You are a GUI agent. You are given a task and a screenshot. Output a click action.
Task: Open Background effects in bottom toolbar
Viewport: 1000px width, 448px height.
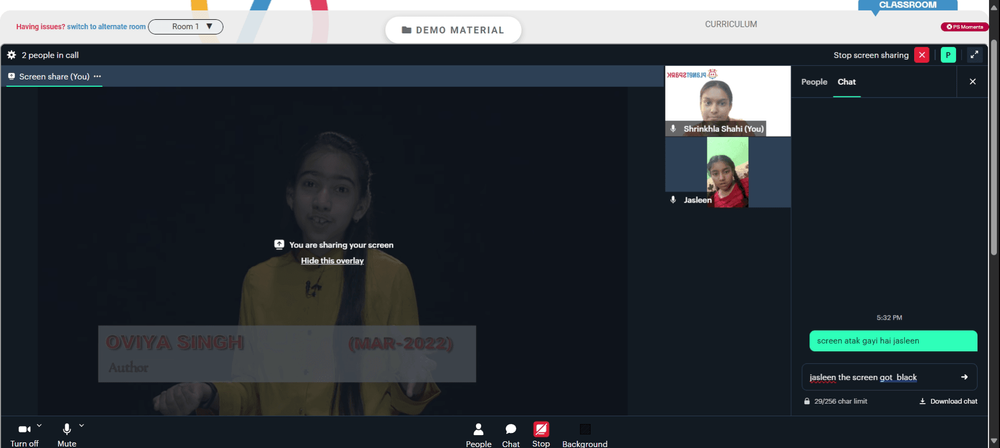coord(585,435)
